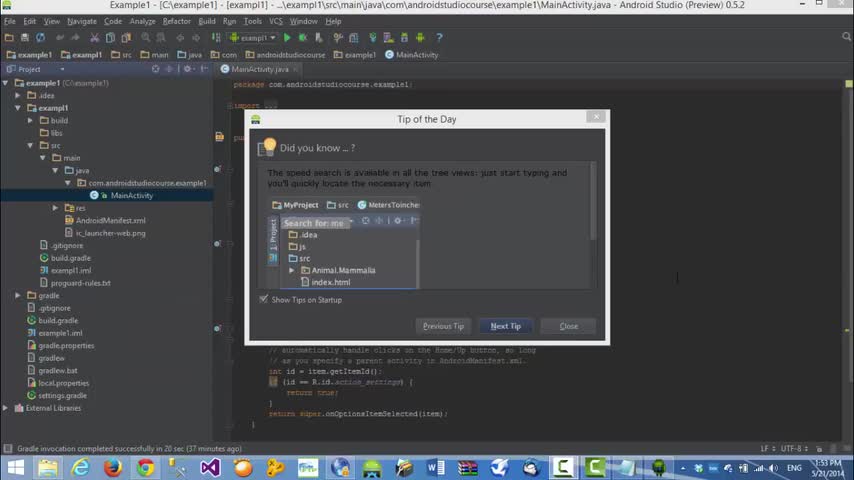Select AndroidManifest.xml in project tree
The image size is (854, 480).
point(111,221)
